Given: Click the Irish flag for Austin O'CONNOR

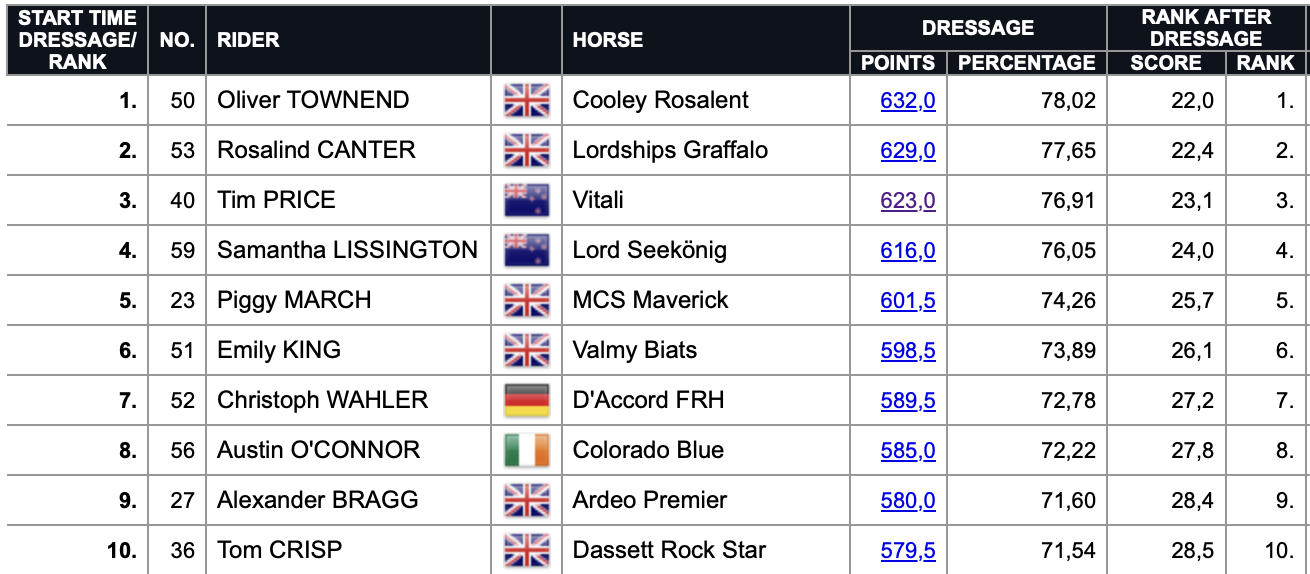Looking at the screenshot, I should coord(527,450).
